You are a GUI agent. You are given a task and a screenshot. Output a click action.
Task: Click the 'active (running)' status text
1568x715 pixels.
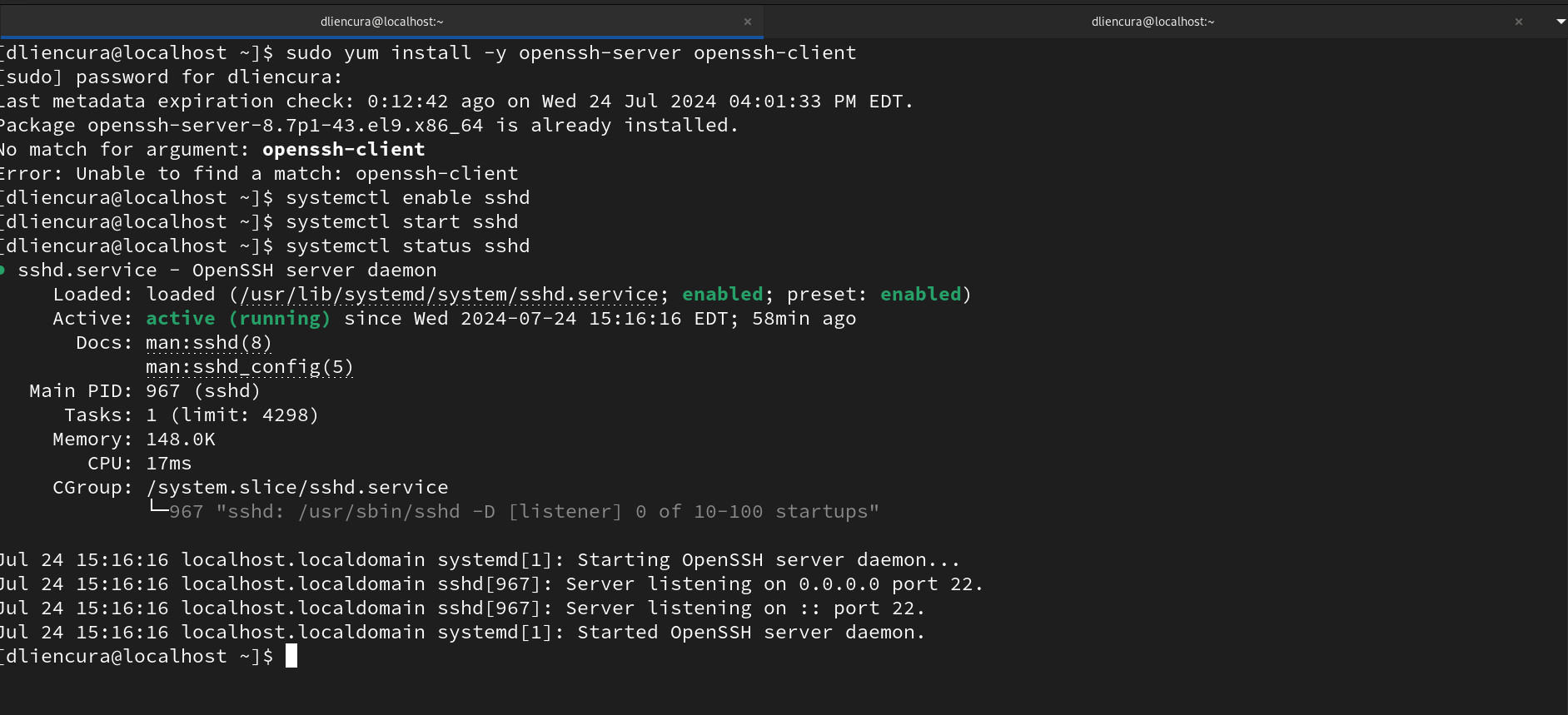(238, 319)
